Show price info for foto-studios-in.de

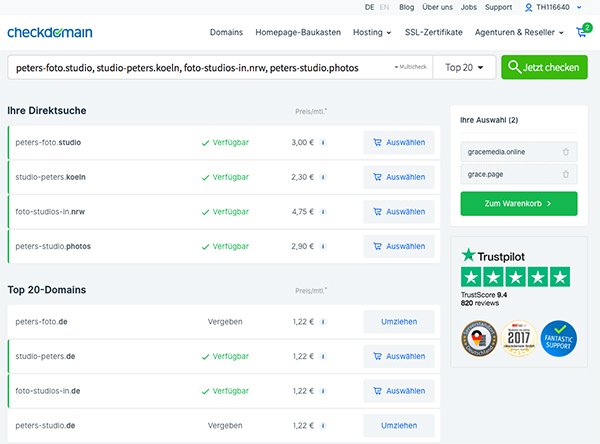tap(323, 391)
